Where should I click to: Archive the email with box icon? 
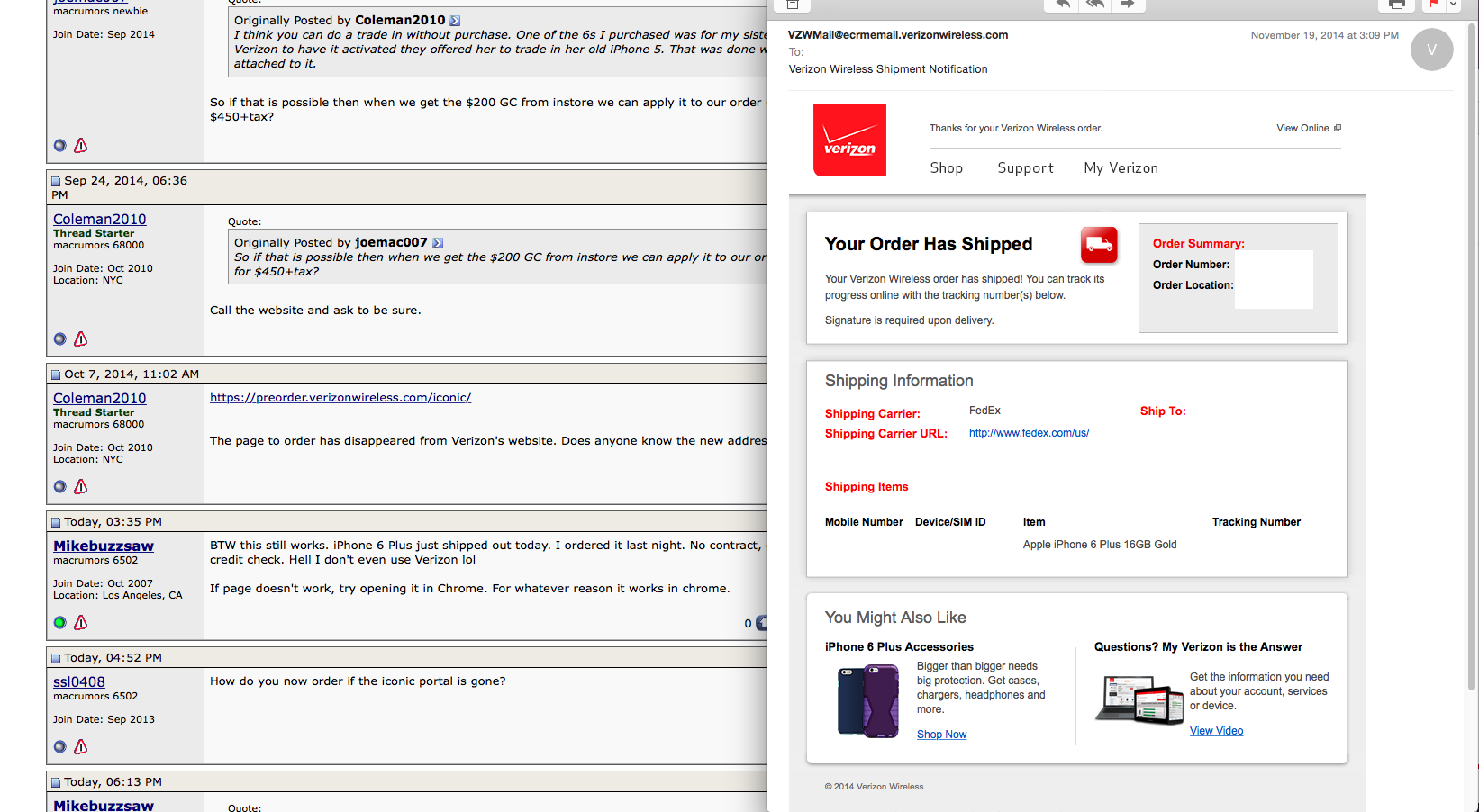point(793,5)
